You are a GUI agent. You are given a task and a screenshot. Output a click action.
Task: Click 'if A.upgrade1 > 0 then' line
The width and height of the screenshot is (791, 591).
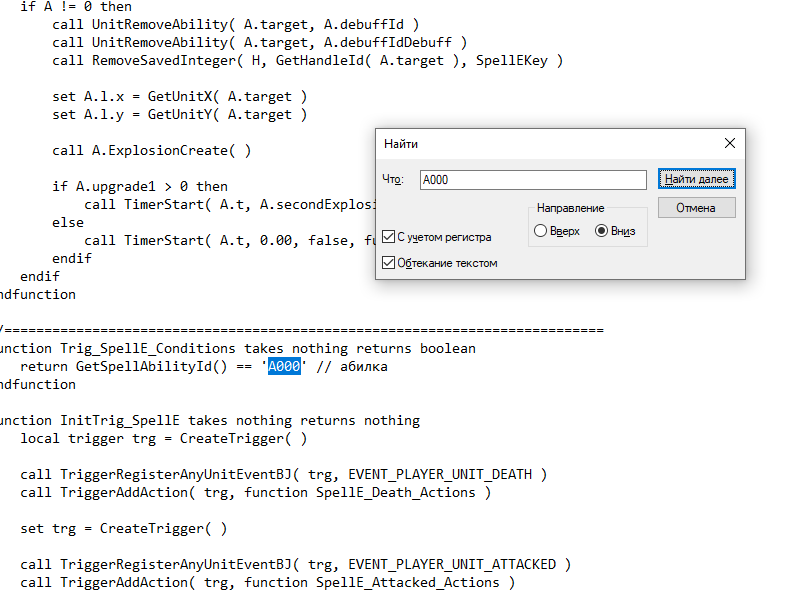click(140, 187)
